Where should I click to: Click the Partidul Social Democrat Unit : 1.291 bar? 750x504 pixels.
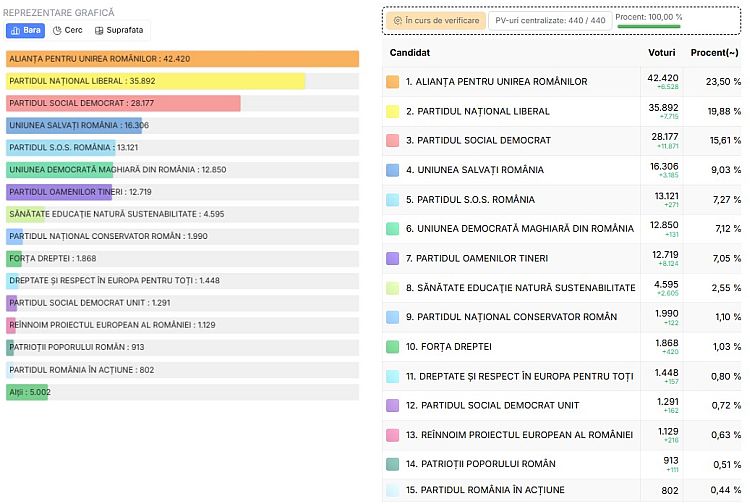pyautogui.click(x=11, y=303)
